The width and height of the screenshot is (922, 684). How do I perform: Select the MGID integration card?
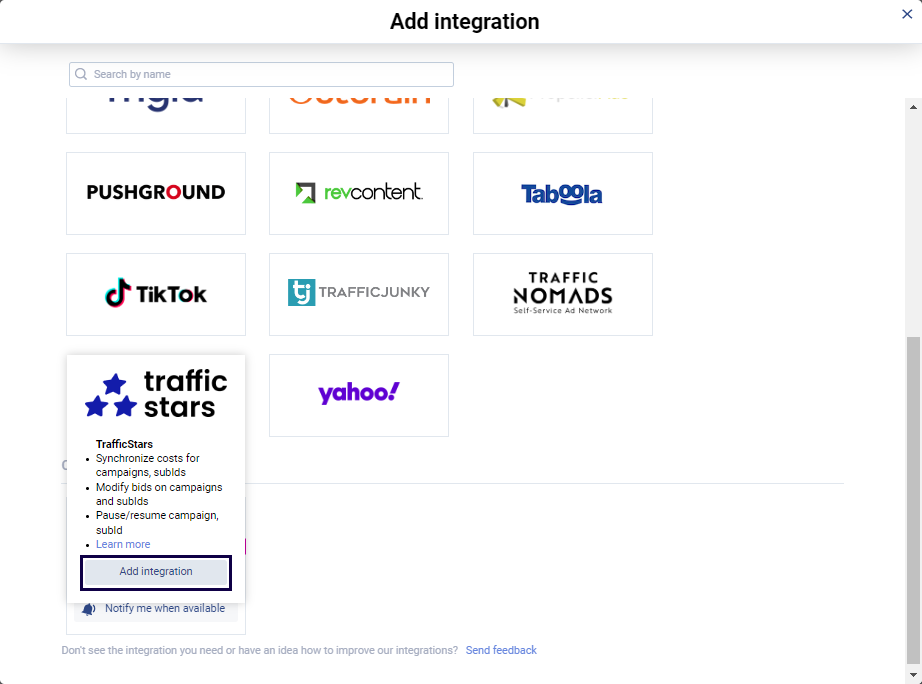(x=156, y=112)
